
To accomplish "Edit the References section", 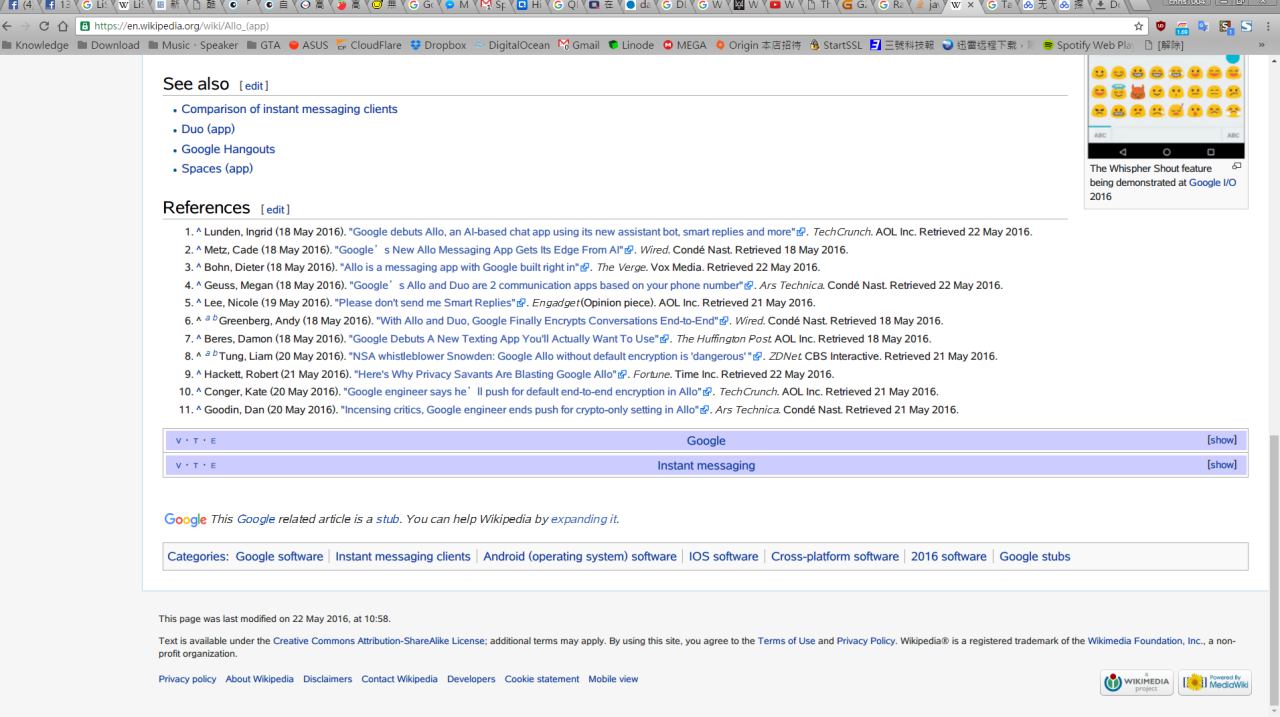I will pos(275,209).
